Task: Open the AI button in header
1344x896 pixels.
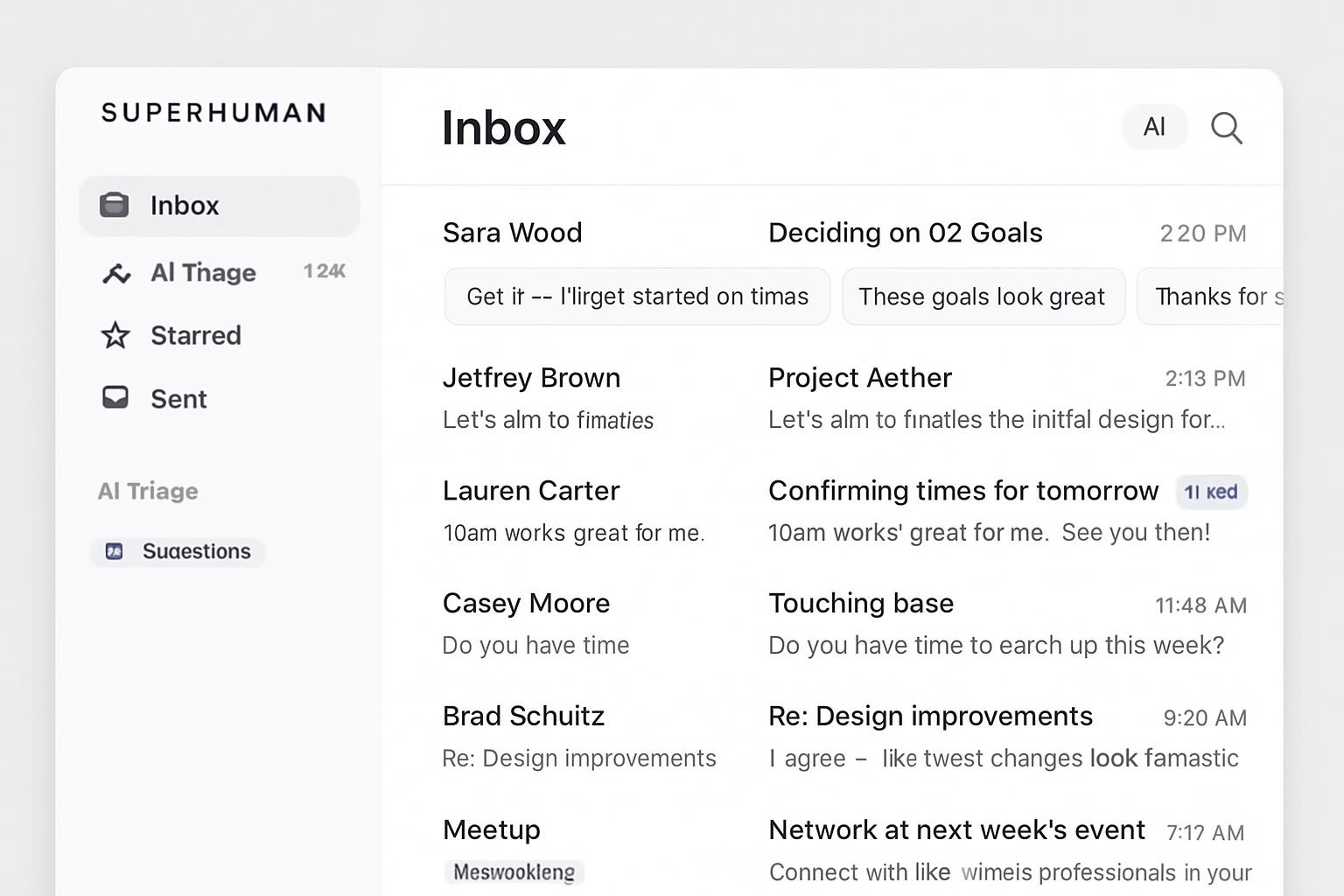Action: coord(1154,127)
